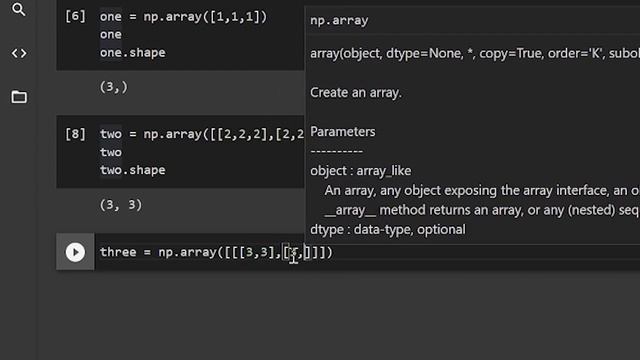Open the code snippets sidebar icon
Viewport: 640px width, 360px height.
19,53
